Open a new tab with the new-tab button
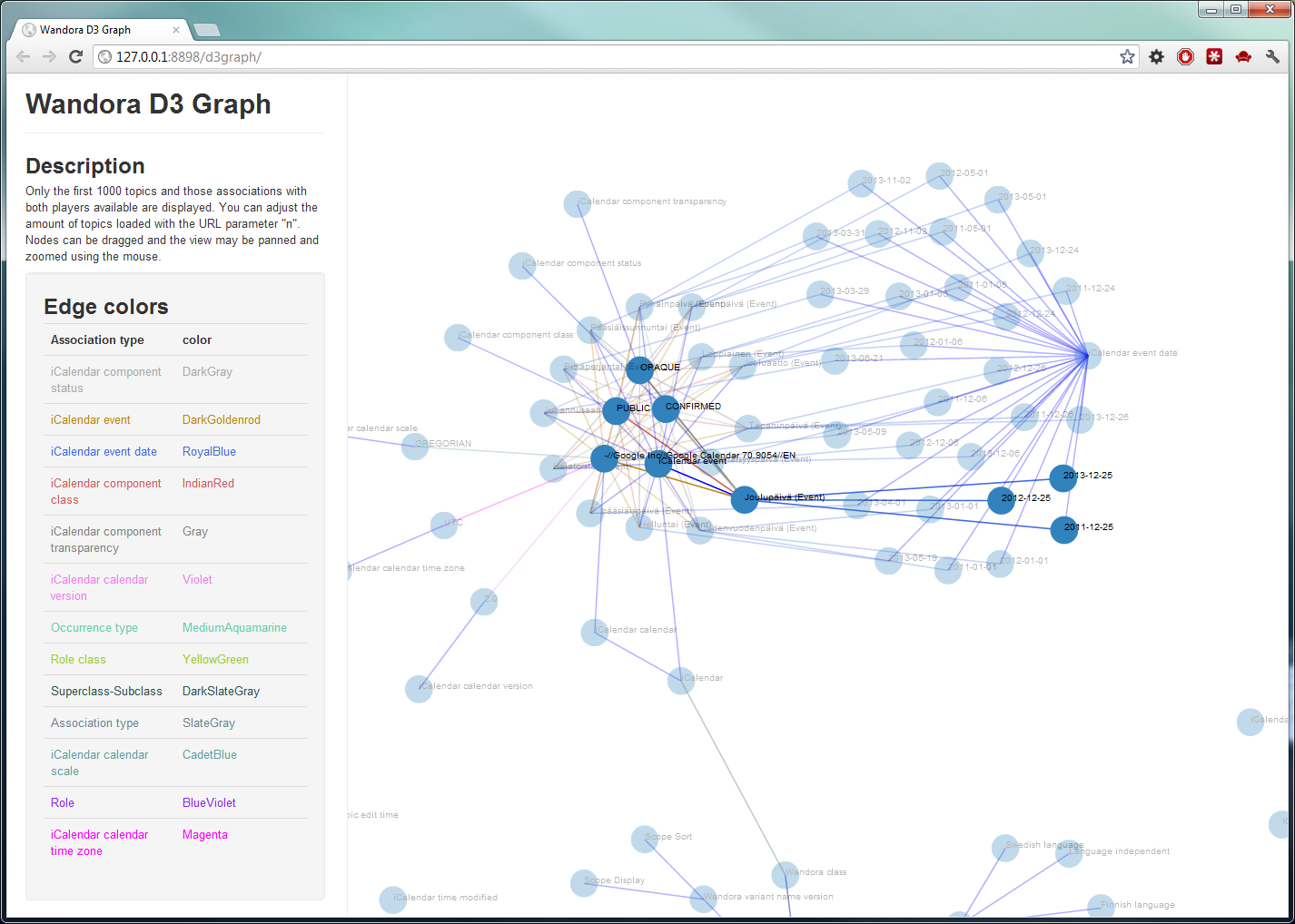The height and width of the screenshot is (924, 1295). 207,30
